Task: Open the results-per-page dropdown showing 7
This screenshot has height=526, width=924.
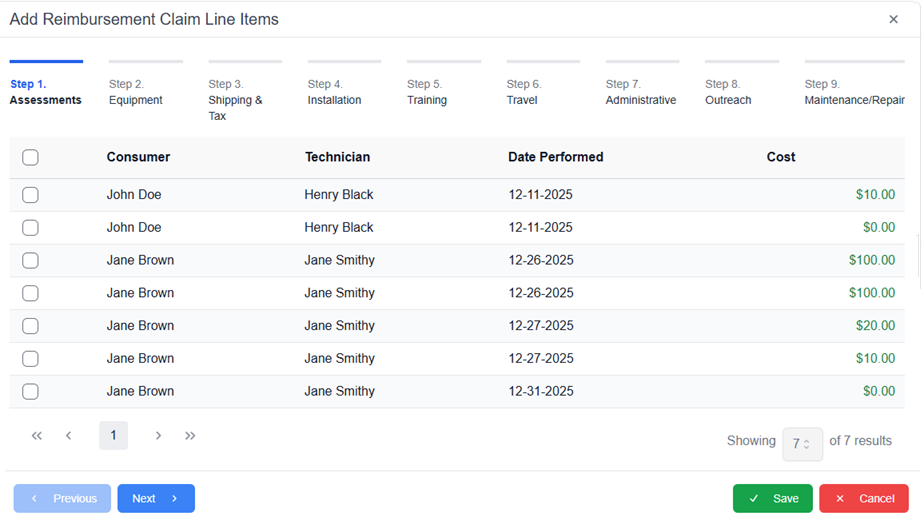Action: tap(802, 444)
